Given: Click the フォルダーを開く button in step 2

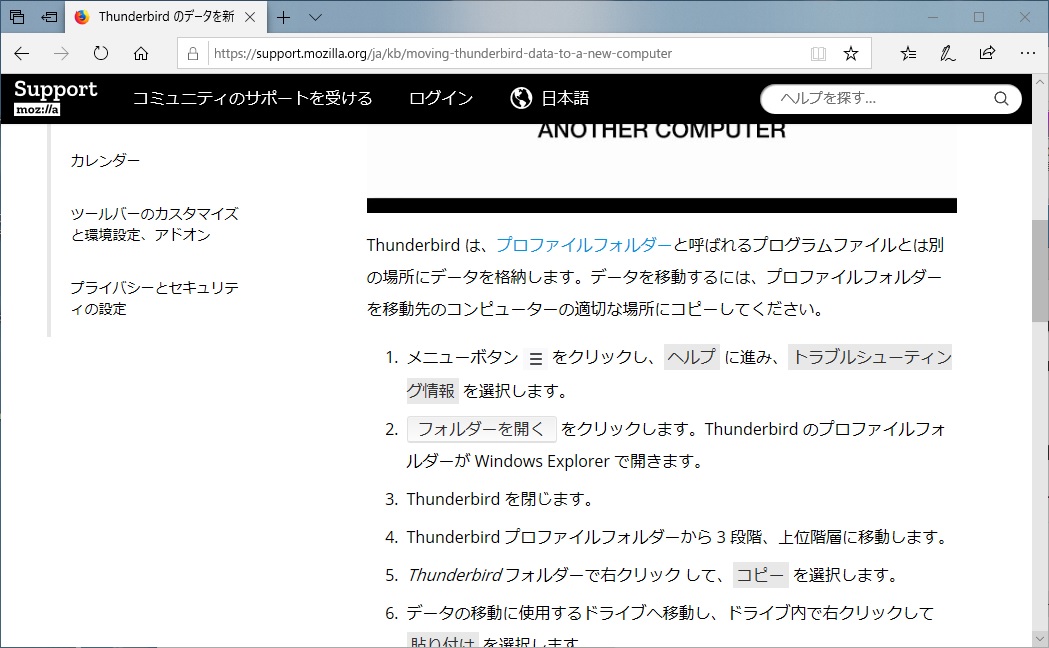Looking at the screenshot, I should [482, 429].
